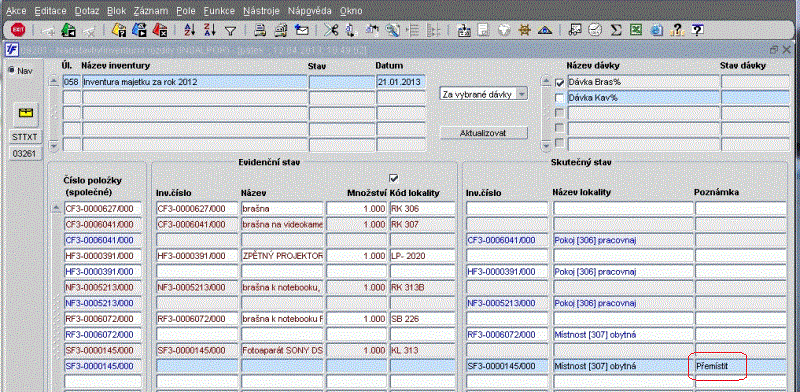
Task: Check the Dávka Kav% checkbox
Action: (x=560, y=98)
